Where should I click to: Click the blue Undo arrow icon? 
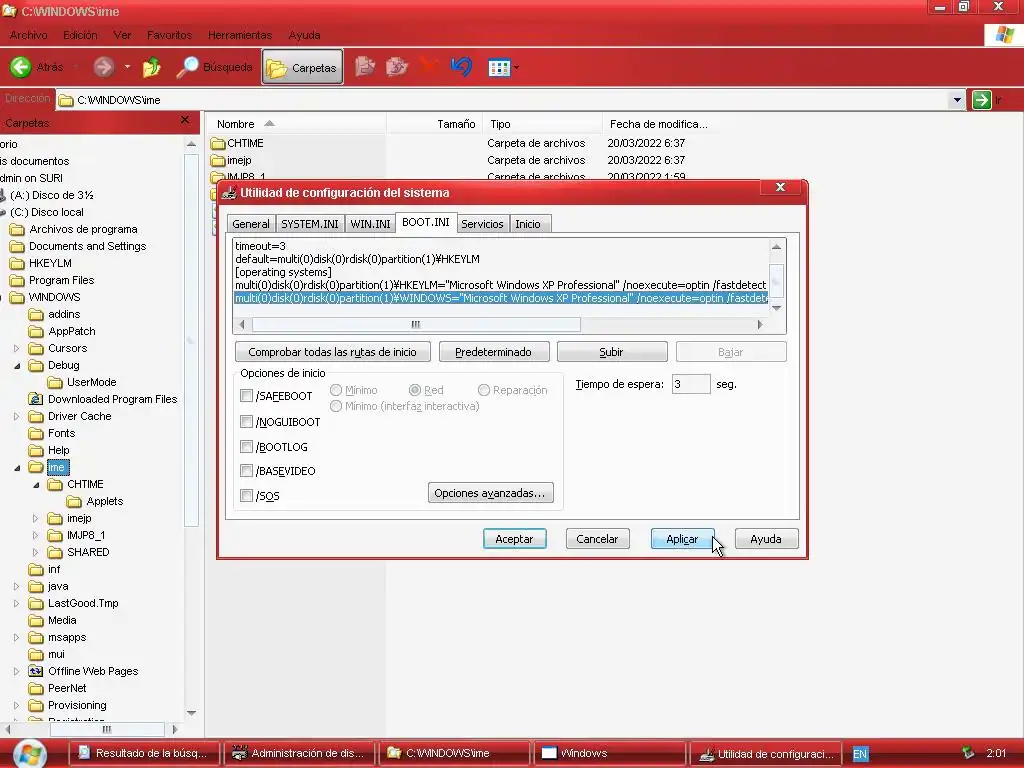(x=462, y=67)
